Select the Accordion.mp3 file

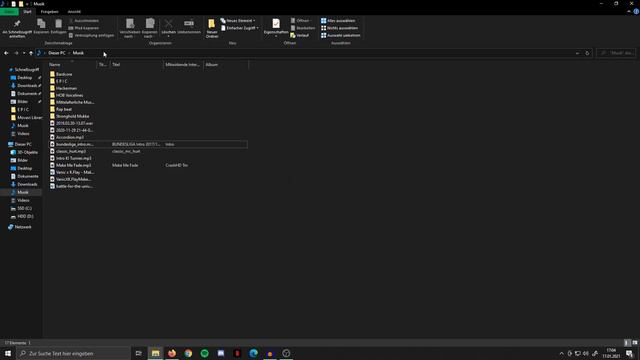tap(69, 137)
